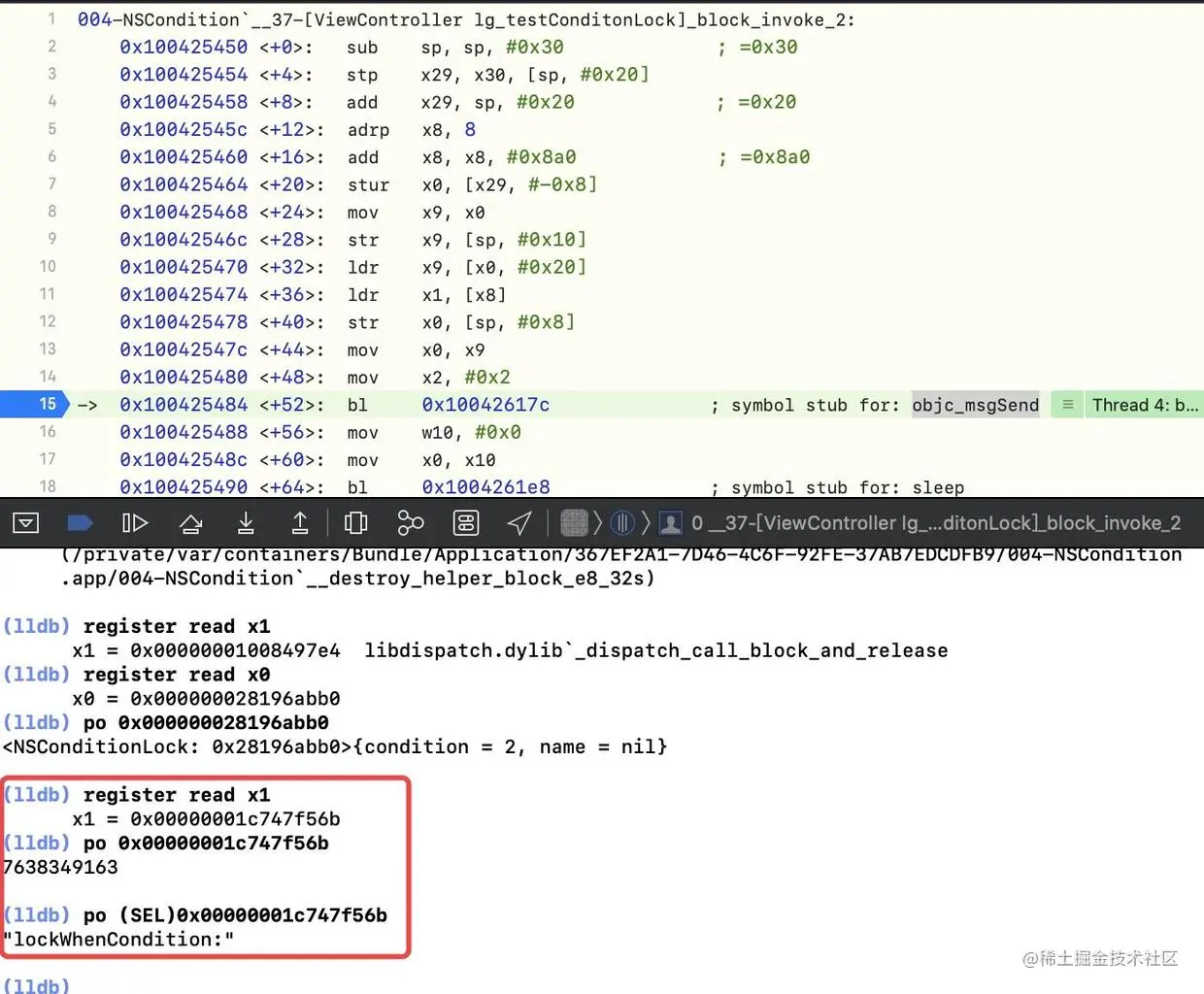Viewport: 1204px width, 994px height.
Task: Click the address 0x1004261e8 on line 18
Action: (x=485, y=486)
